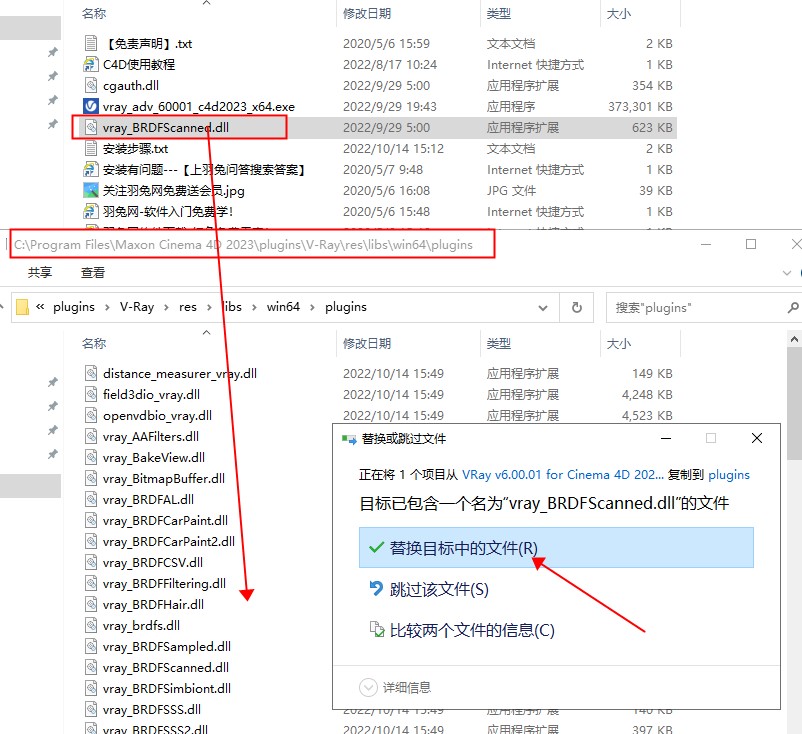Navigate to V-Ray breadcrumb folder
Viewport: 802px width, 734px height.
click(137, 307)
